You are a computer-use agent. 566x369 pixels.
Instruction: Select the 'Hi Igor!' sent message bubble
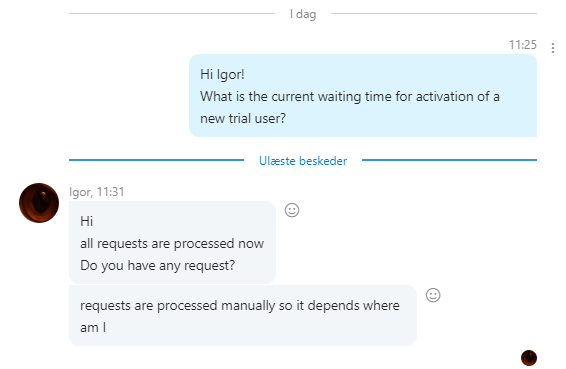(363, 96)
